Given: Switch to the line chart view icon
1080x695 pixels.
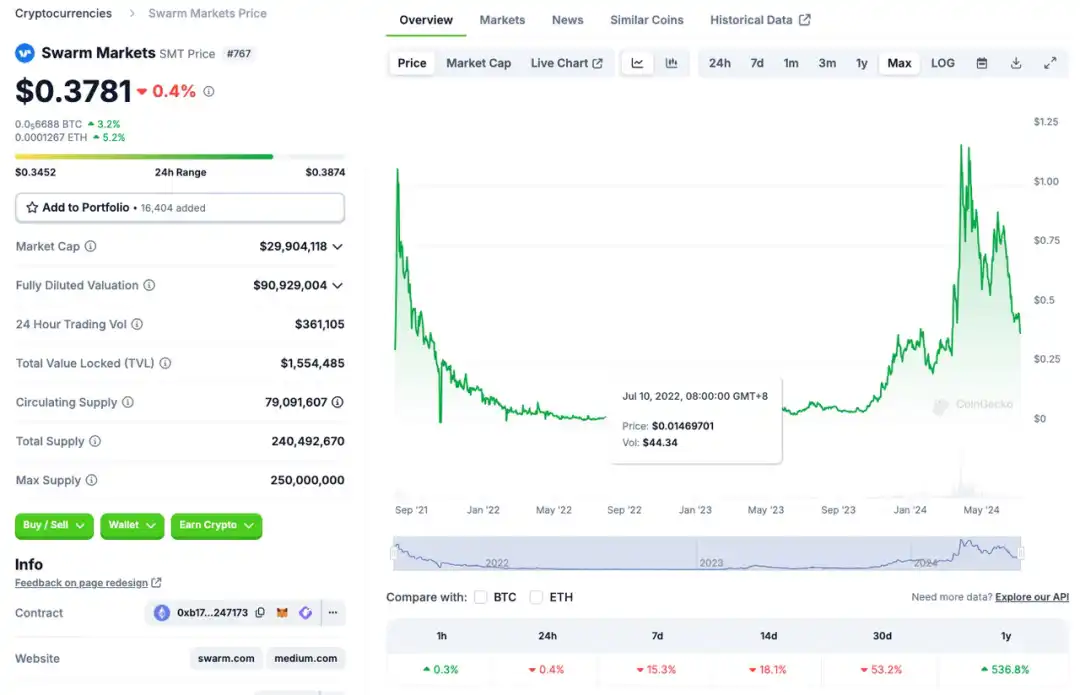Looking at the screenshot, I should pyautogui.click(x=637, y=63).
